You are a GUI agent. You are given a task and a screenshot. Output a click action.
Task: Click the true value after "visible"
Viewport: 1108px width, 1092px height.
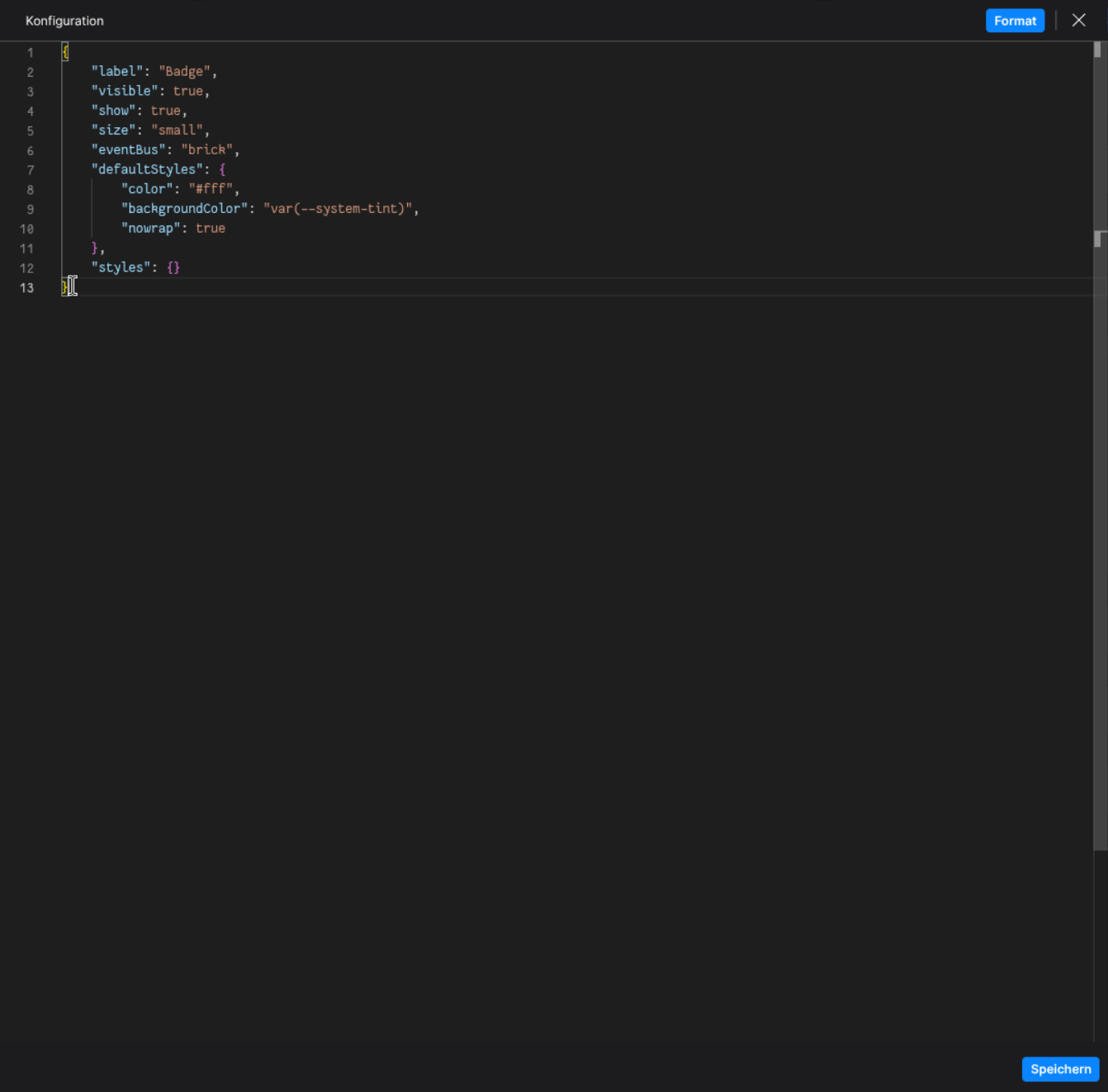[x=187, y=91]
